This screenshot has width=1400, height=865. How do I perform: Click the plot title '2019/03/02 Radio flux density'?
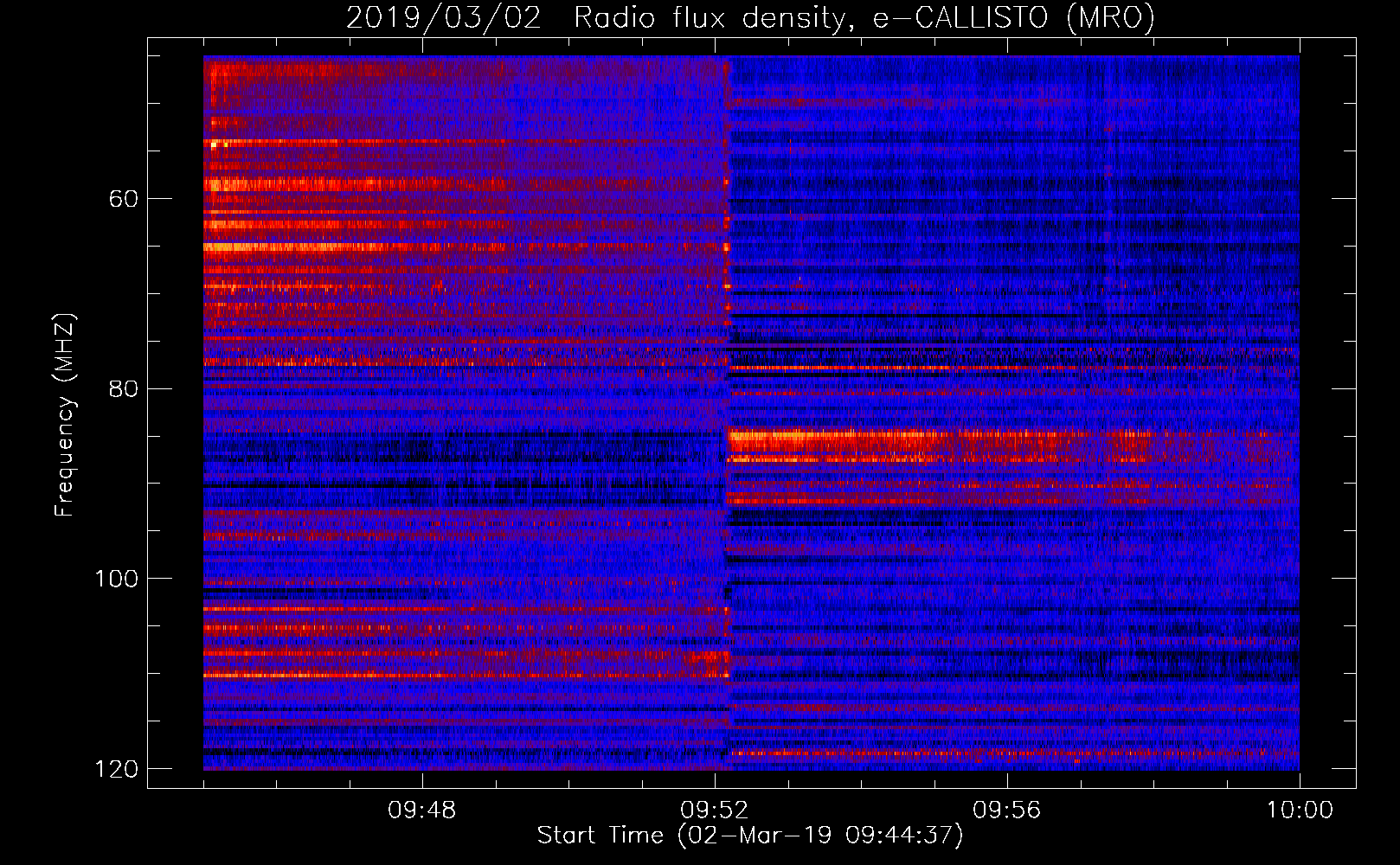coord(750,17)
